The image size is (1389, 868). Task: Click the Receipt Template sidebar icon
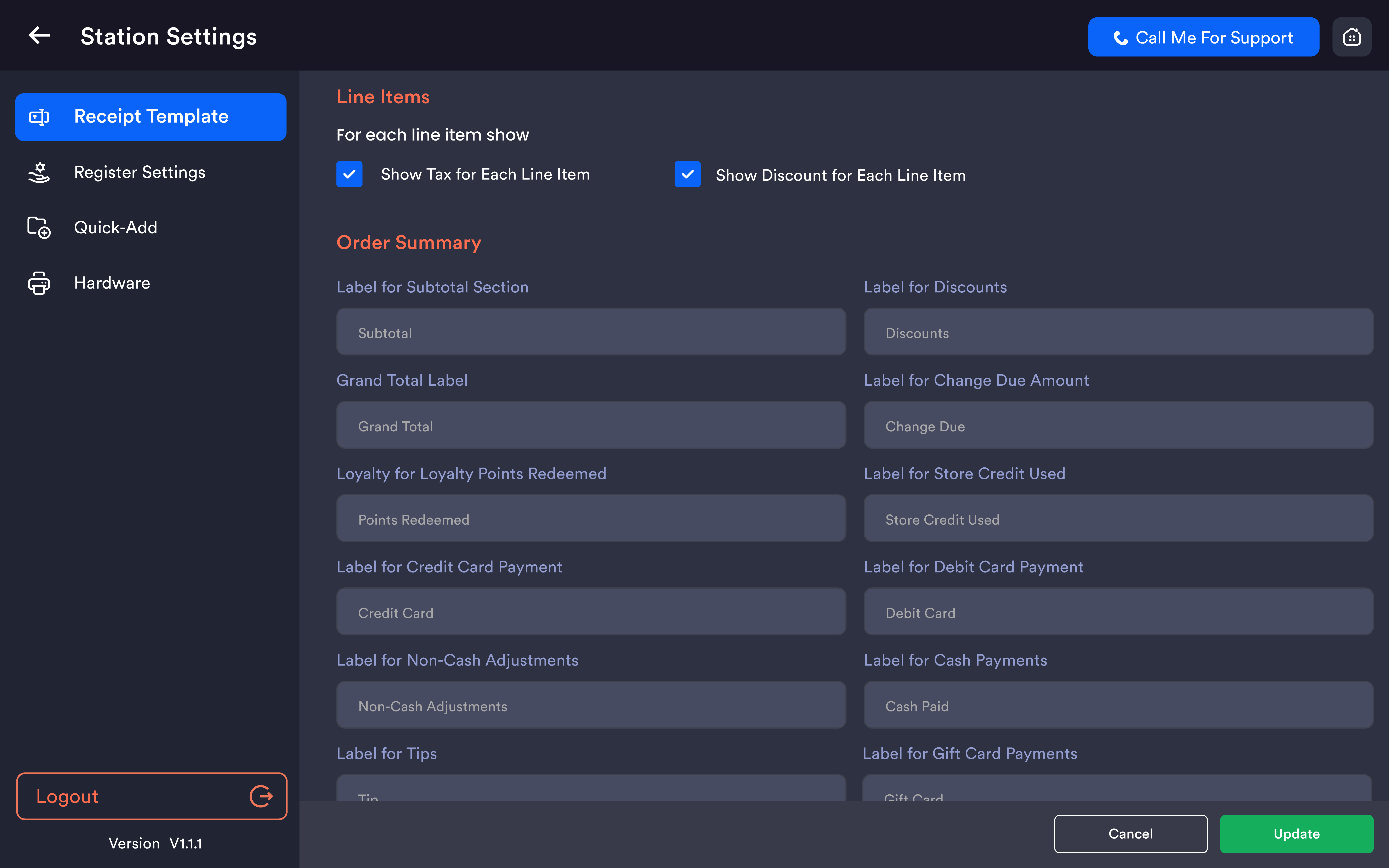[x=39, y=117]
